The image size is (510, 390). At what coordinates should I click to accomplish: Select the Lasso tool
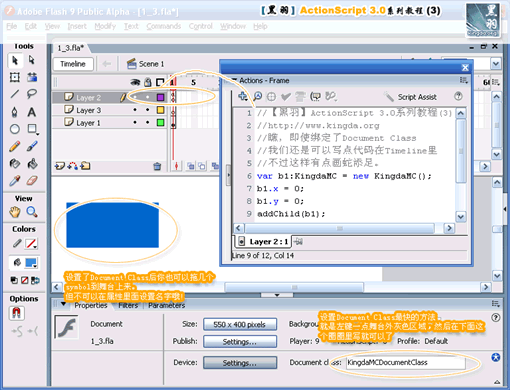click(32, 94)
